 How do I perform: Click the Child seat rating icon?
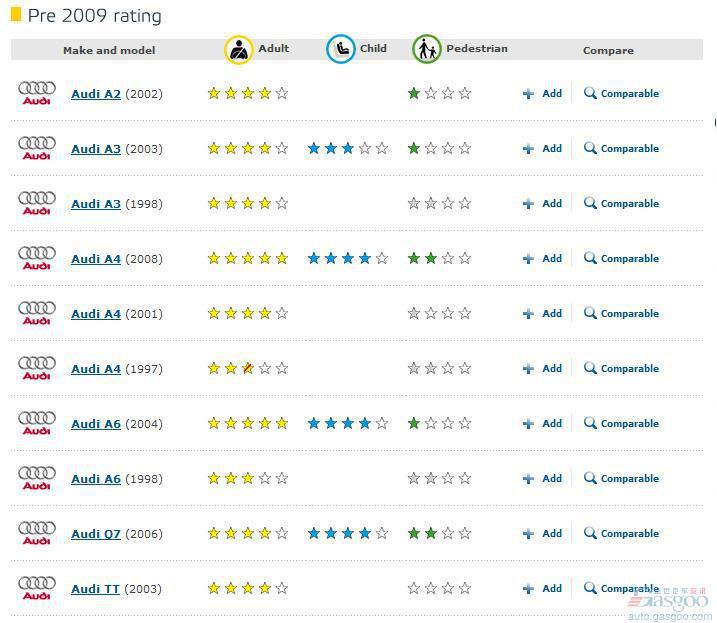coord(341,49)
